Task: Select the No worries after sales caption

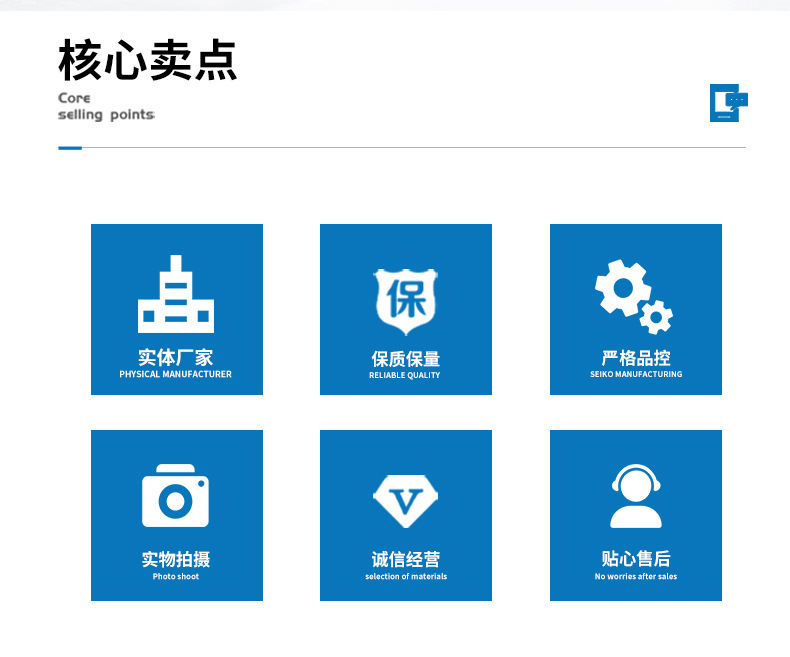Action: point(636,576)
